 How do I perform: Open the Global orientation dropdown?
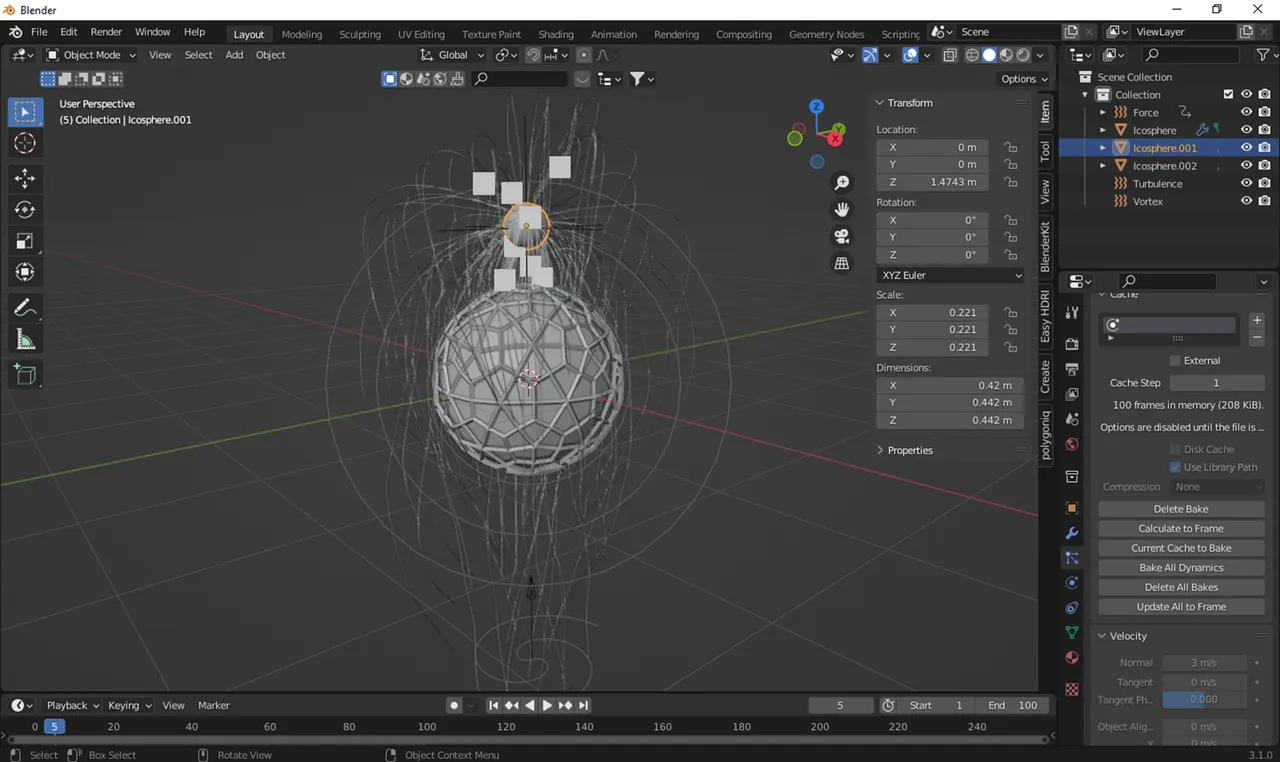[x=452, y=55]
